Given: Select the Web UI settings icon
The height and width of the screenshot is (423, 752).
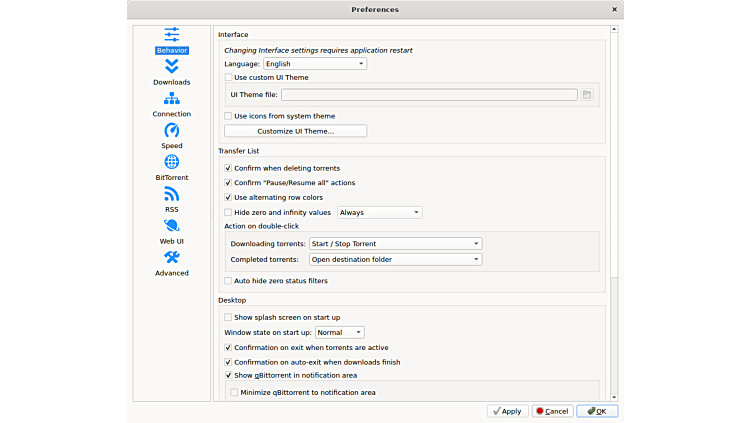Looking at the screenshot, I should click(171, 231).
